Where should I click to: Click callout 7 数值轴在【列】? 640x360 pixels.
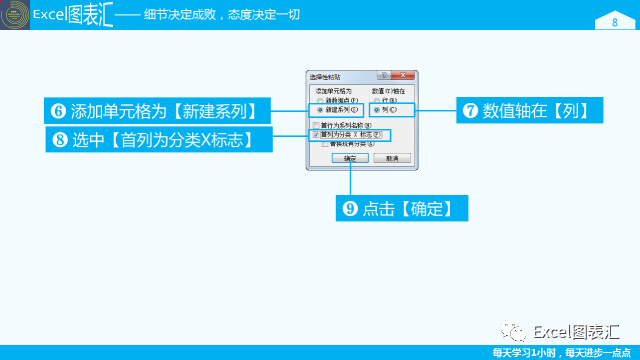click(529, 110)
